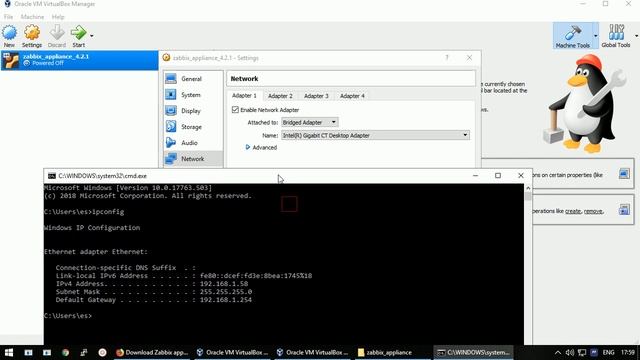640x360 pixels.
Task: Open the Storage settings category
Action: (x=193, y=127)
